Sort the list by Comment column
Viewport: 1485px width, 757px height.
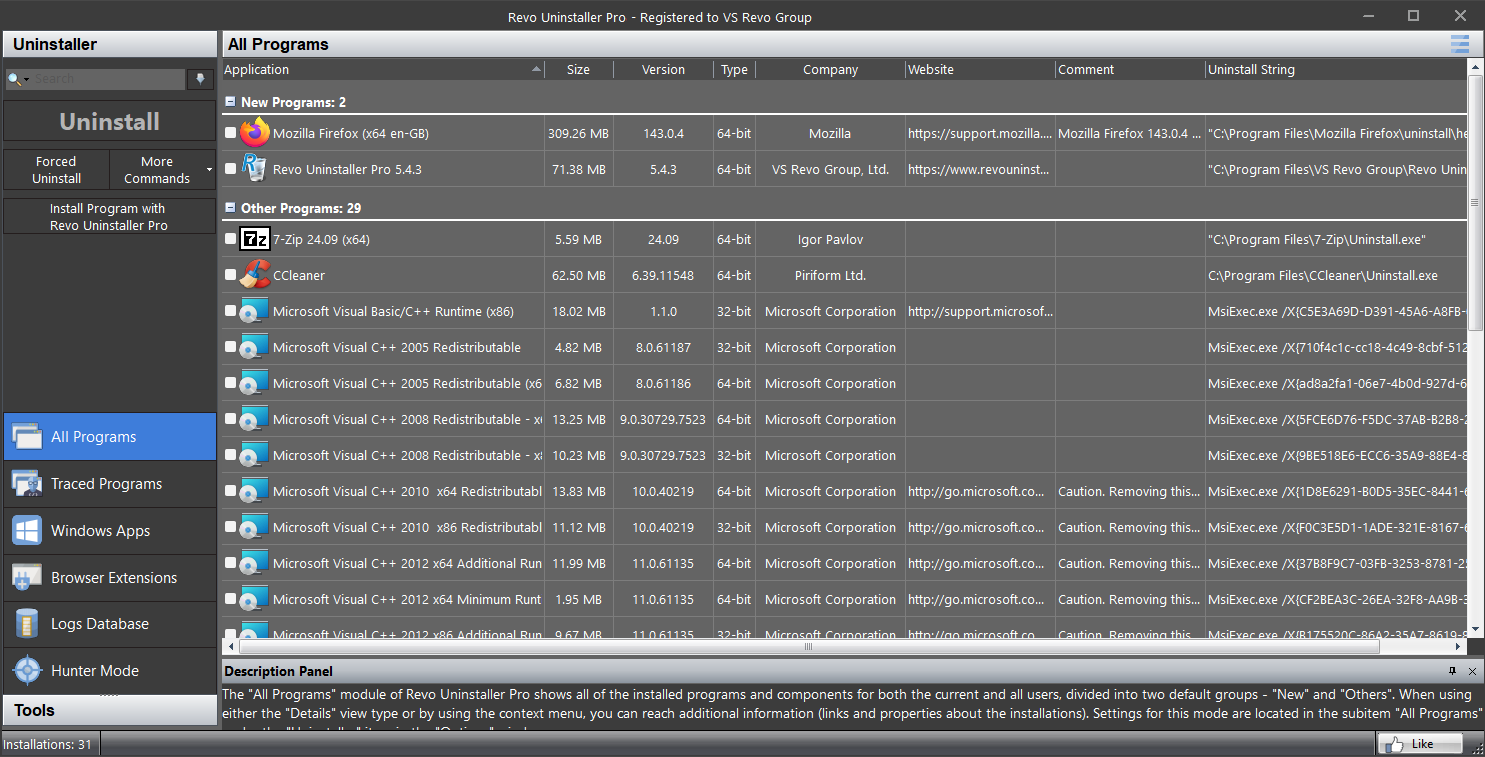tap(1130, 70)
